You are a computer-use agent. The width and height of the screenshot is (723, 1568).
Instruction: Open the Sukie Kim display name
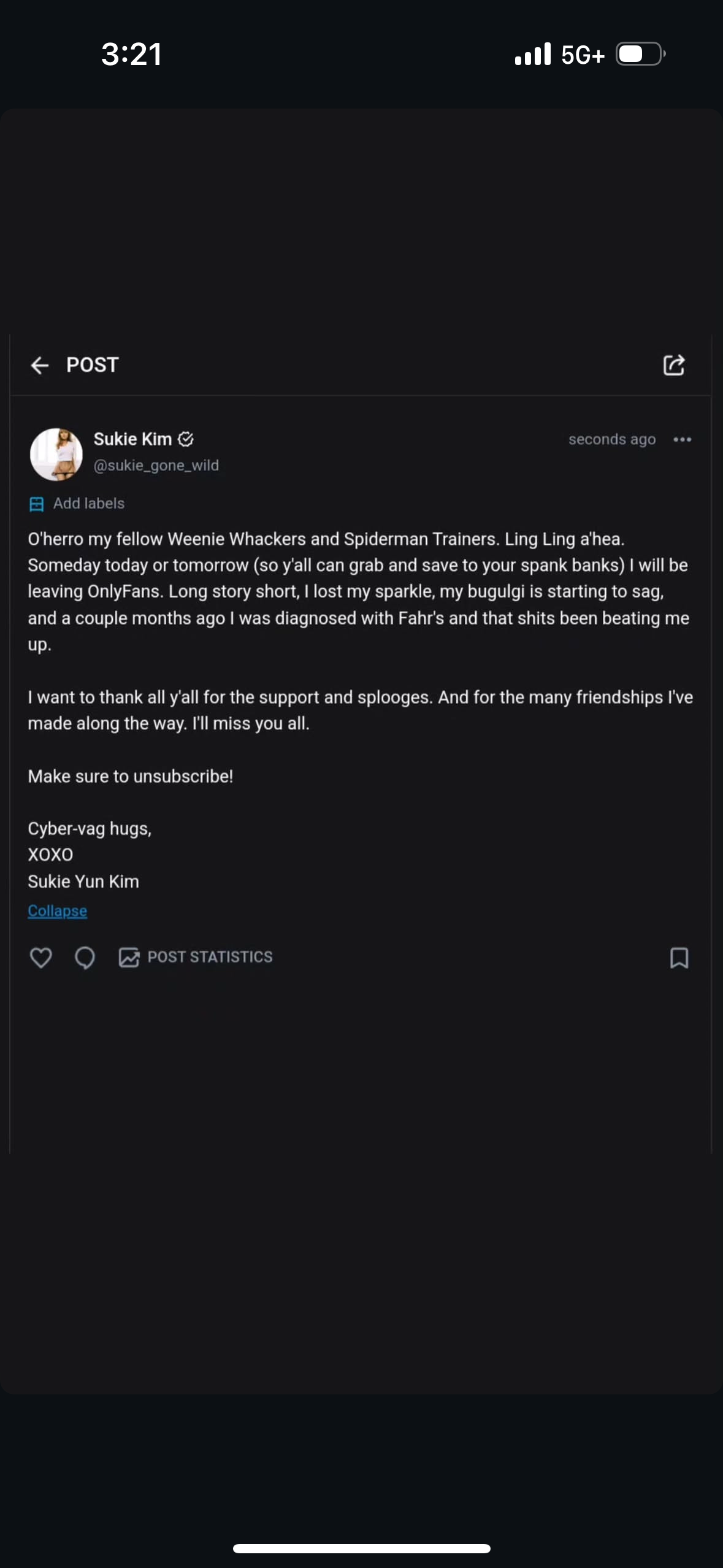[132, 439]
